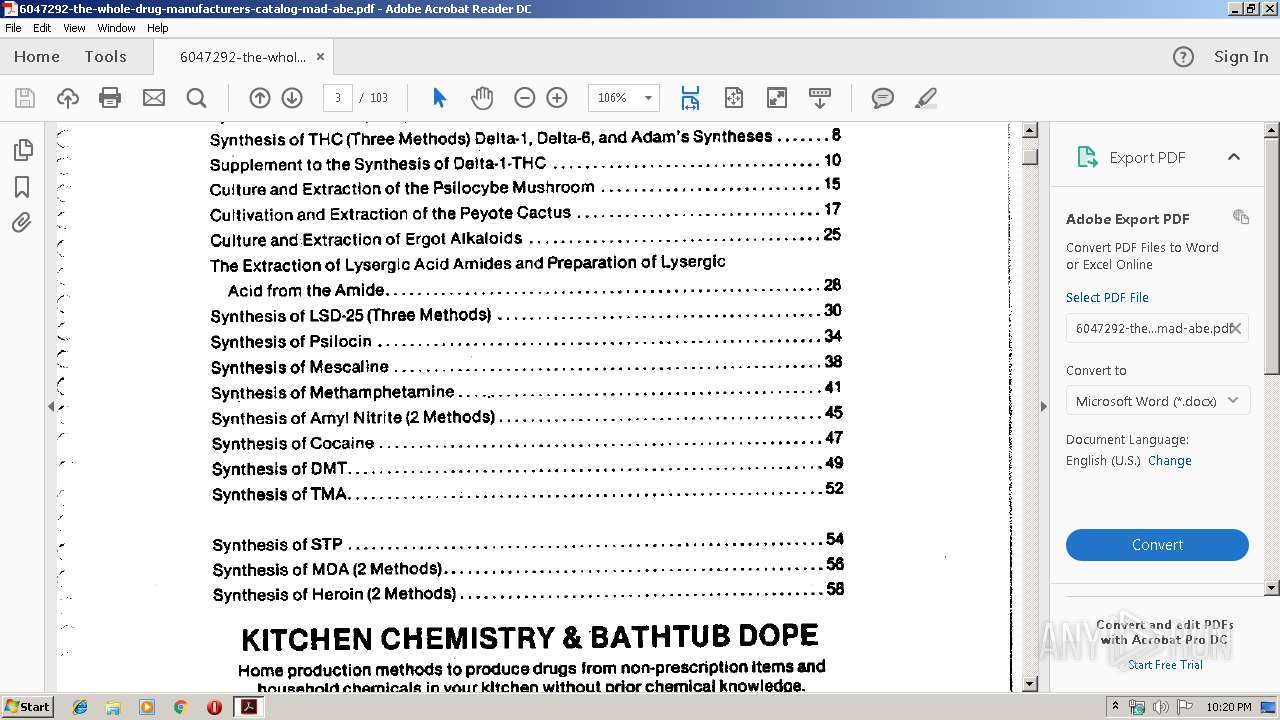Collapse the Export PDF section
Viewport: 1280px width, 720px height.
(x=1234, y=157)
